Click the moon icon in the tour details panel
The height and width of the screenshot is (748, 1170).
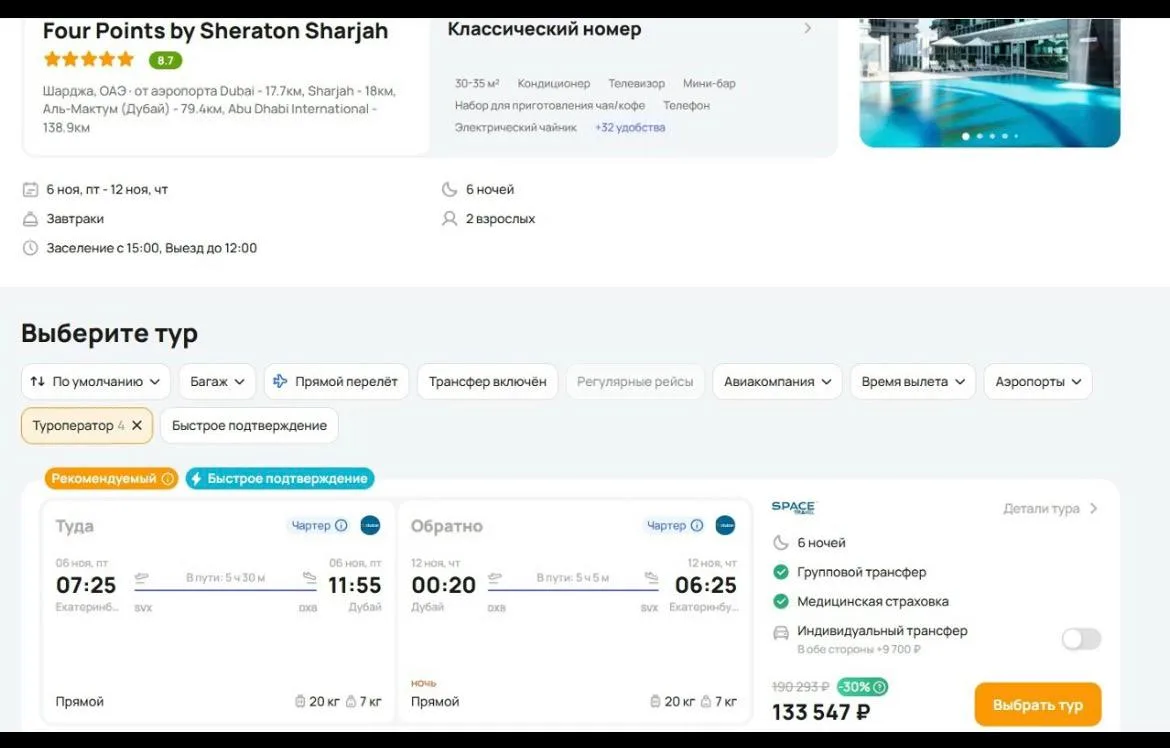780,543
